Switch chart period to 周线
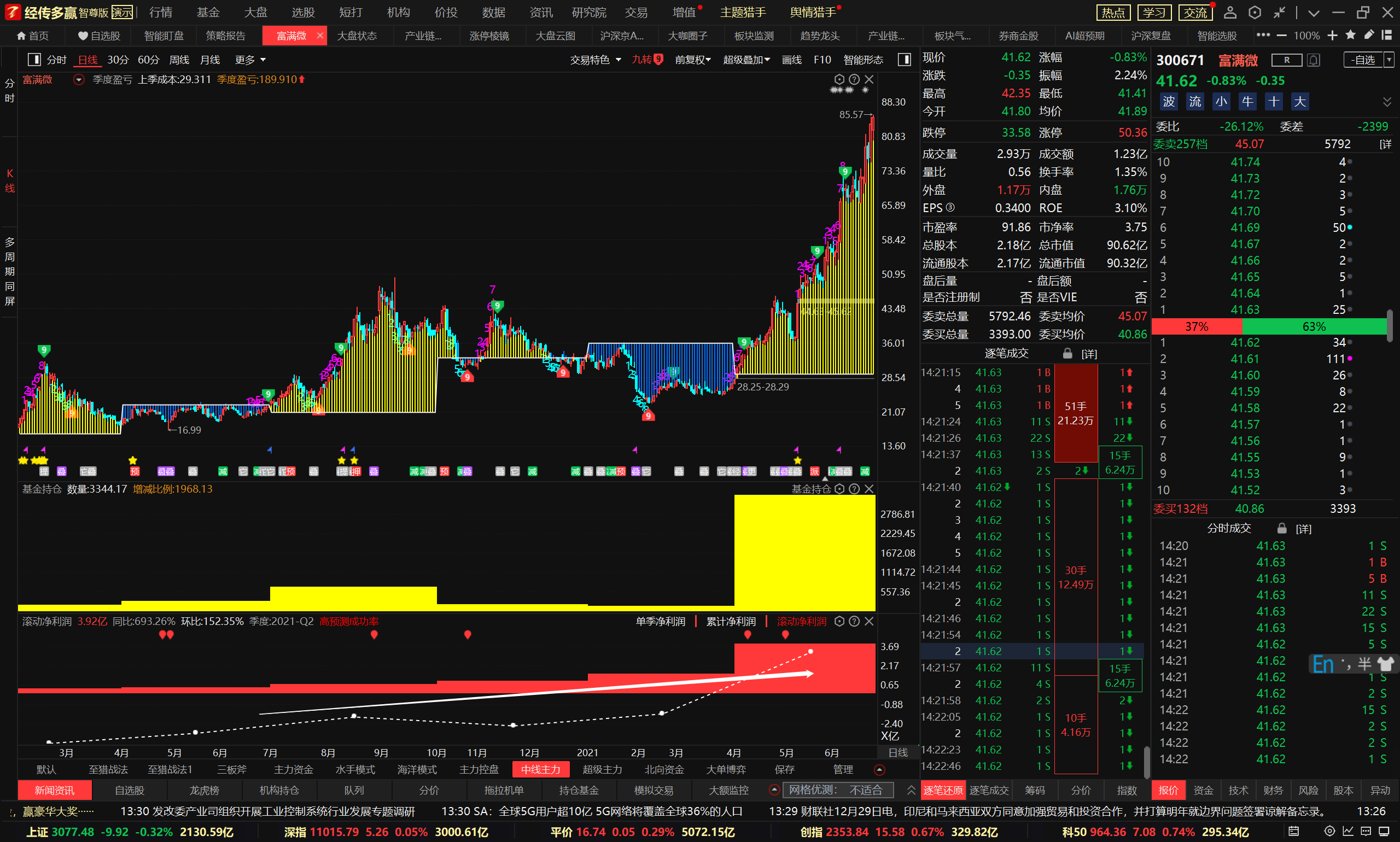The width and height of the screenshot is (1400, 842). [x=179, y=60]
